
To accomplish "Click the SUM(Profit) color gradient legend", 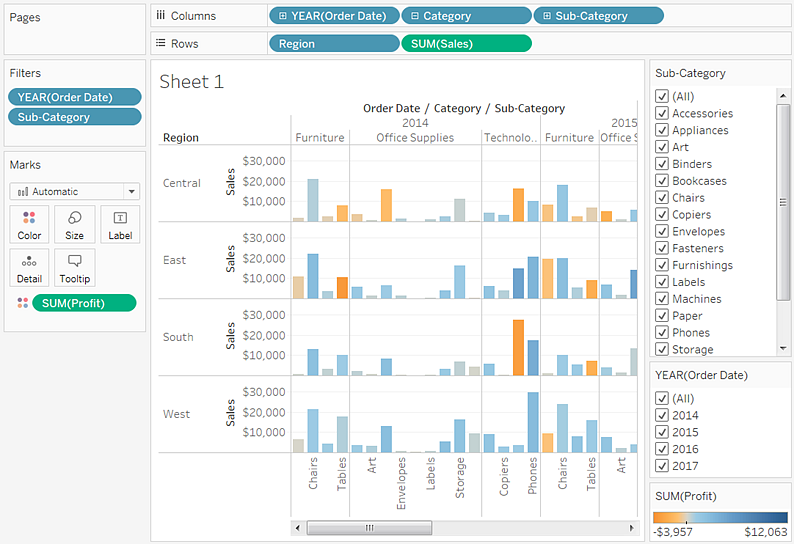I will tap(720, 517).
